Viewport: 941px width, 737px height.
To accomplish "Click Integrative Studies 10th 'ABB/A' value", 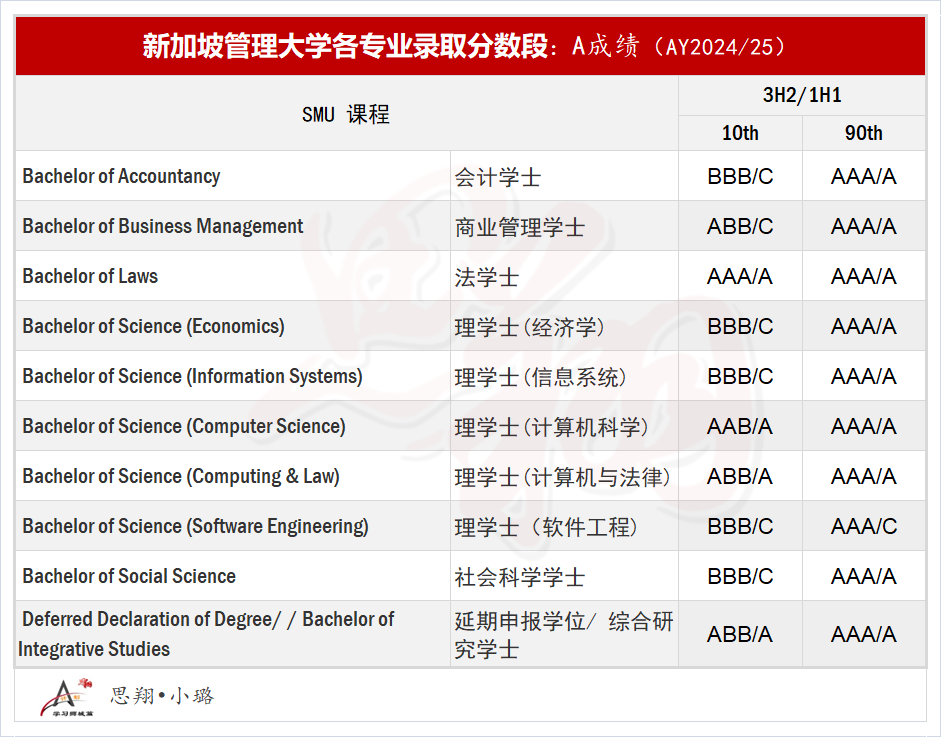I will click(x=740, y=634).
